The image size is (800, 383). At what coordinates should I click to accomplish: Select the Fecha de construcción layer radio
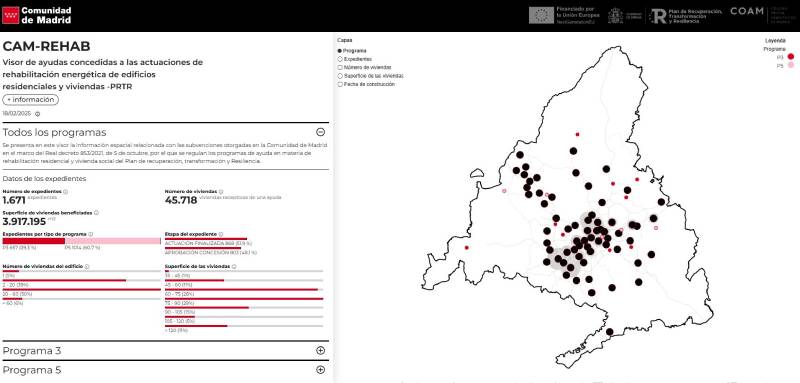pos(340,84)
